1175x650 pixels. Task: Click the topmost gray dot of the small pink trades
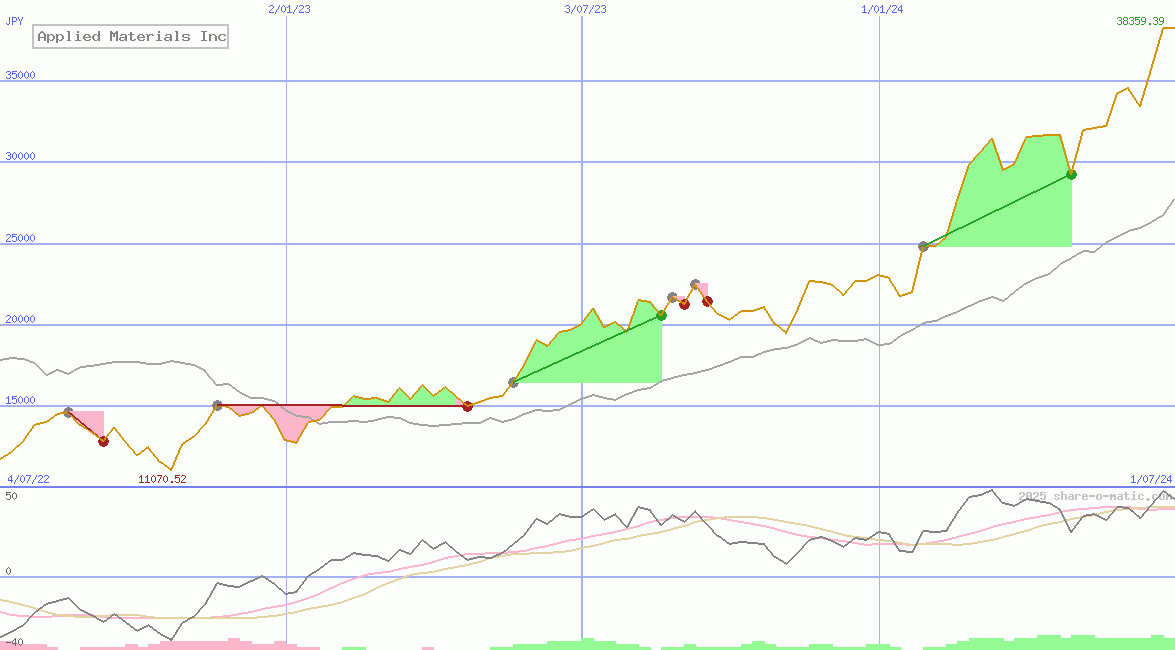695,284
